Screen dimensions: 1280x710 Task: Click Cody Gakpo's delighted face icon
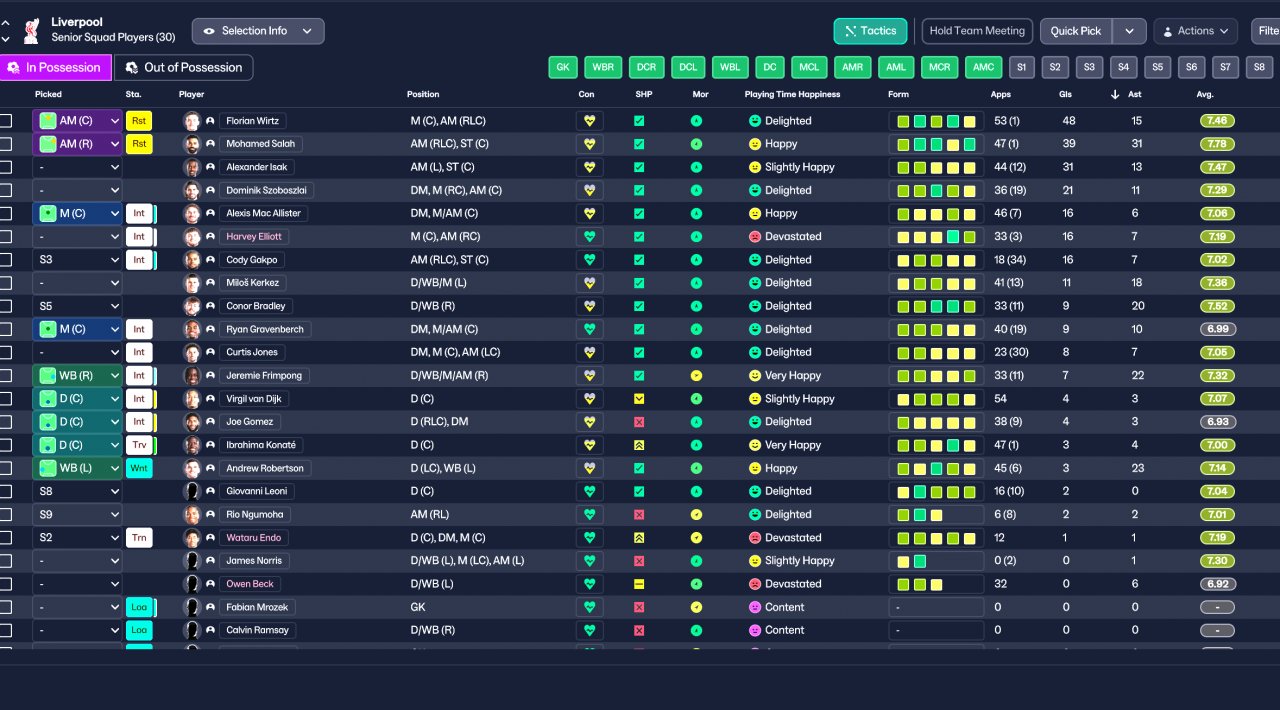click(755, 260)
